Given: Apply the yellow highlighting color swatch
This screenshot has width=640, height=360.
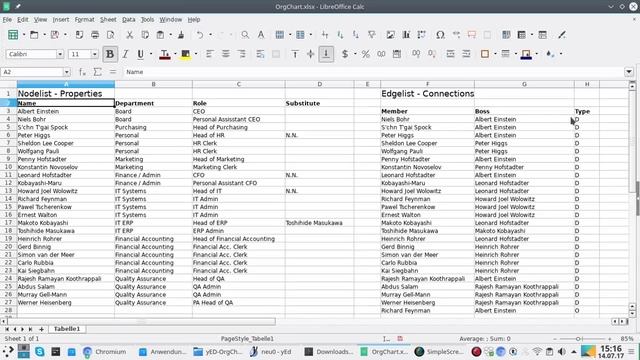Looking at the screenshot, I should tap(185, 54).
